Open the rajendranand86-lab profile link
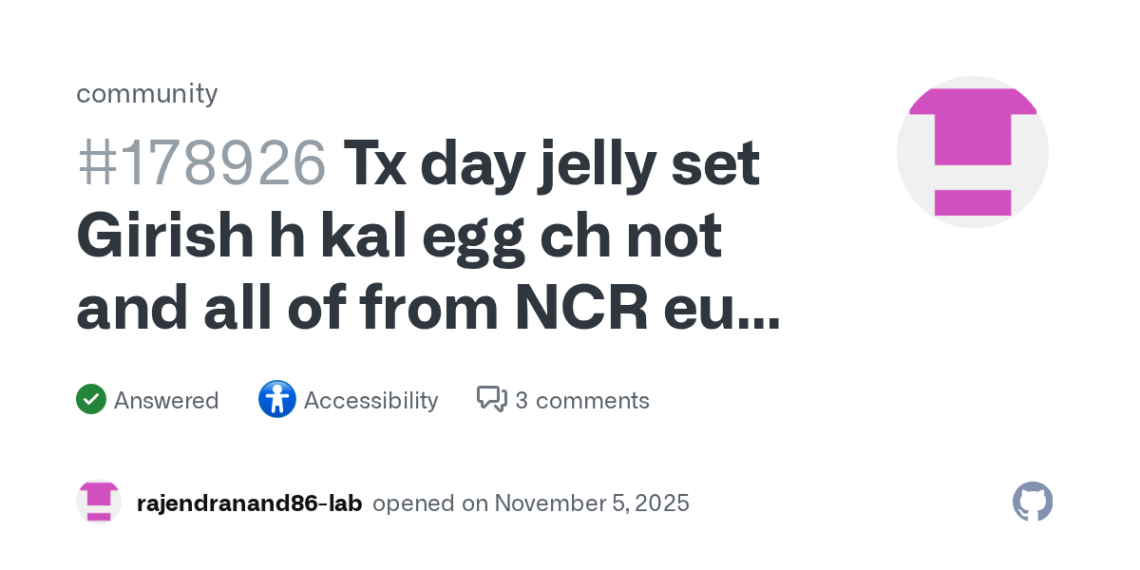1140x570 pixels. click(x=249, y=503)
